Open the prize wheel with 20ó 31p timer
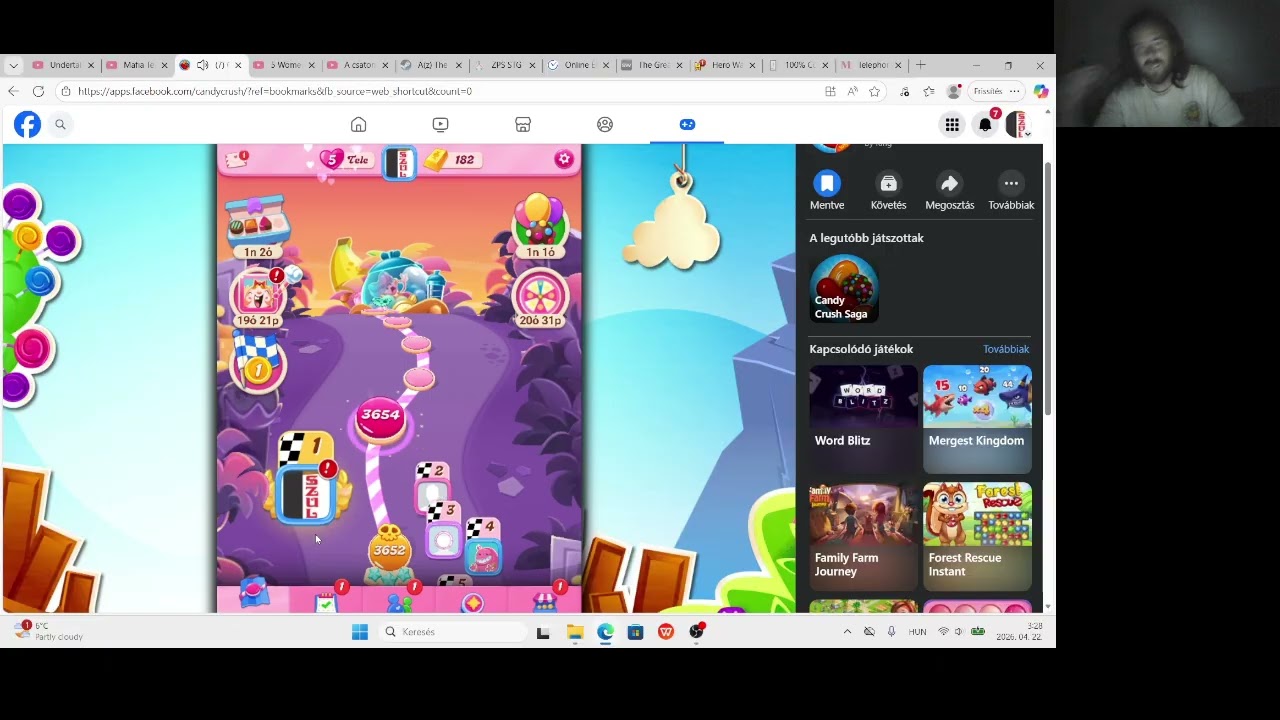This screenshot has height=720, width=1280. (540, 296)
